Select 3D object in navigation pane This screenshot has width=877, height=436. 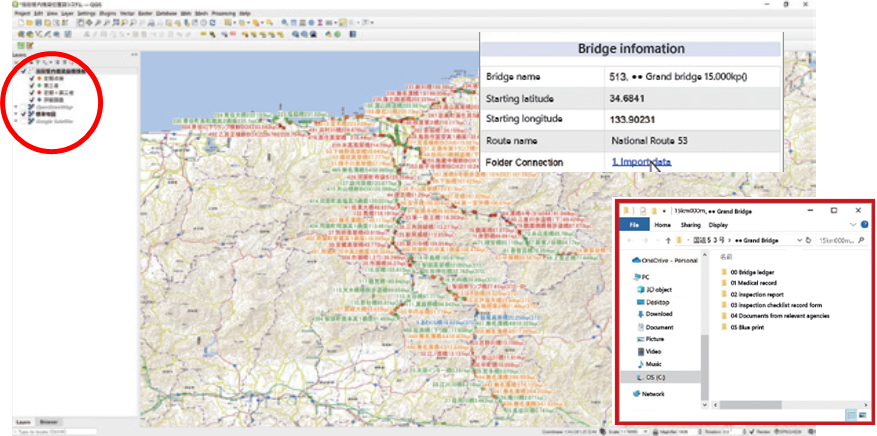point(654,289)
